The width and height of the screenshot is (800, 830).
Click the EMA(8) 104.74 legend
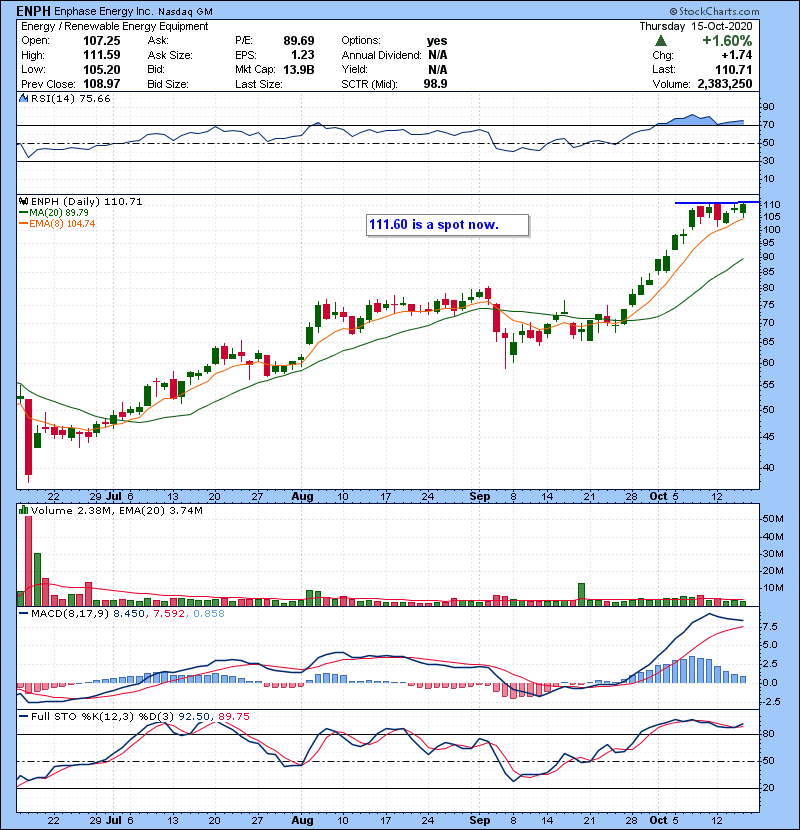point(57,223)
